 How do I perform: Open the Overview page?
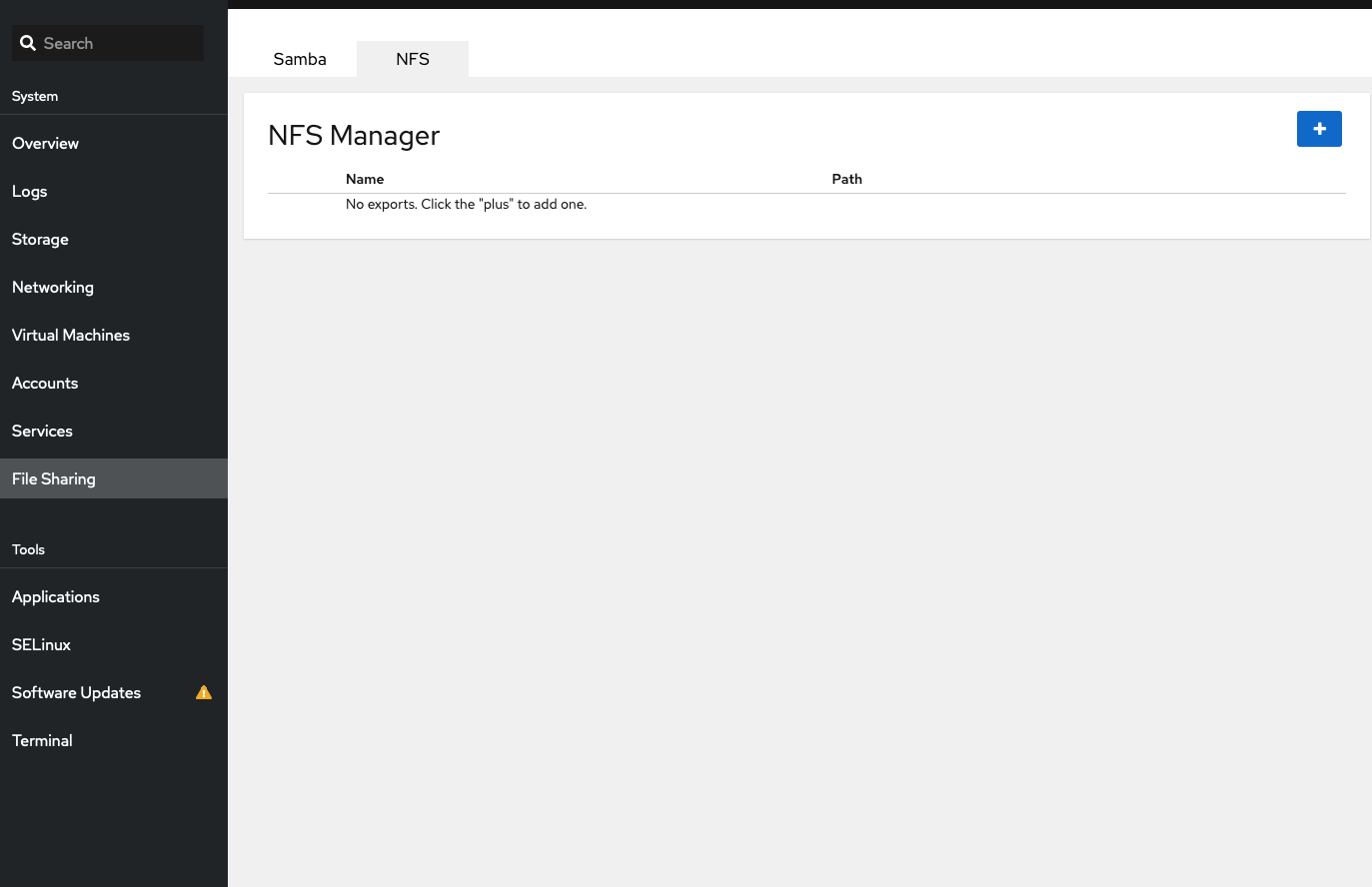click(114, 143)
